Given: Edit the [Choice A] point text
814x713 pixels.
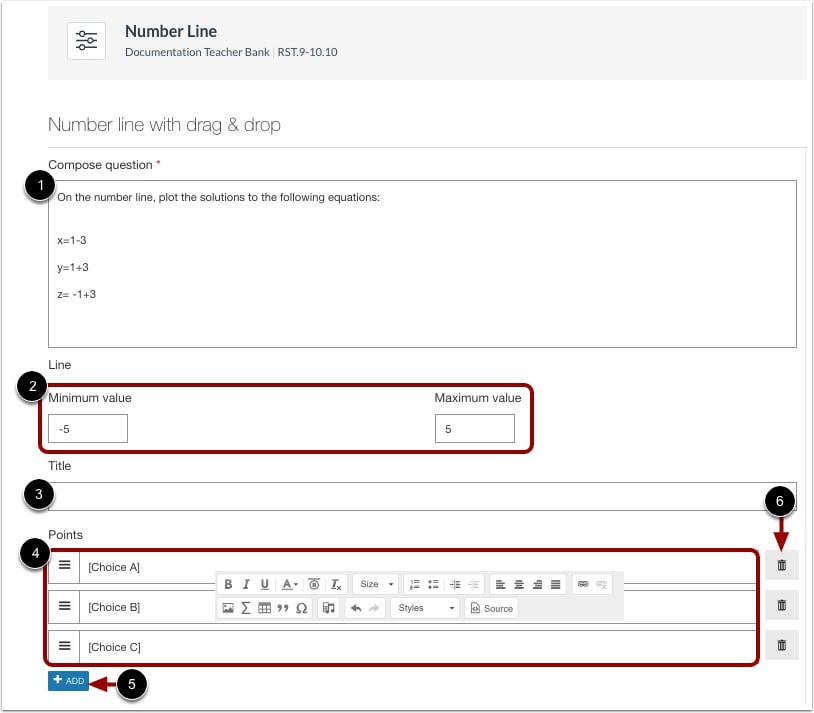Looking at the screenshot, I should pos(114,567).
